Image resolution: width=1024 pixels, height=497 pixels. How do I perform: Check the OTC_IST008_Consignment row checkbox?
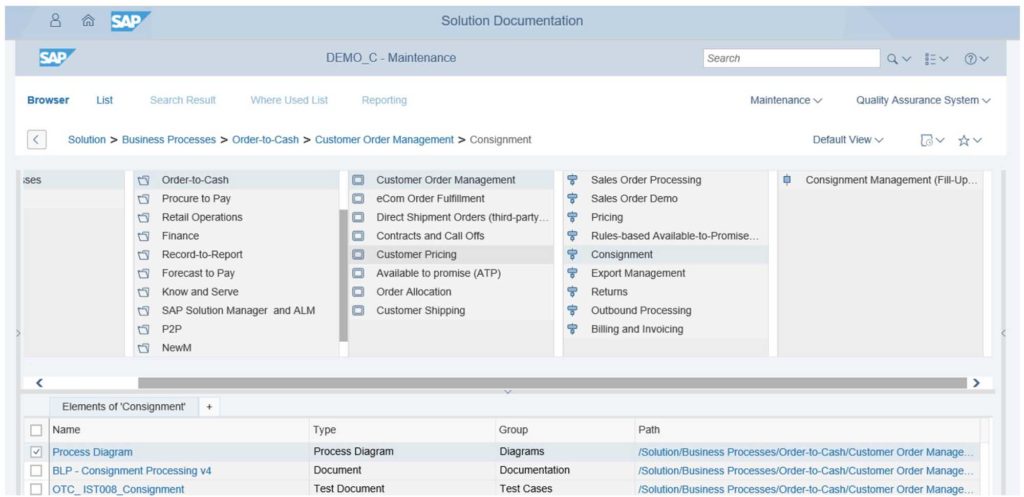coord(37,489)
